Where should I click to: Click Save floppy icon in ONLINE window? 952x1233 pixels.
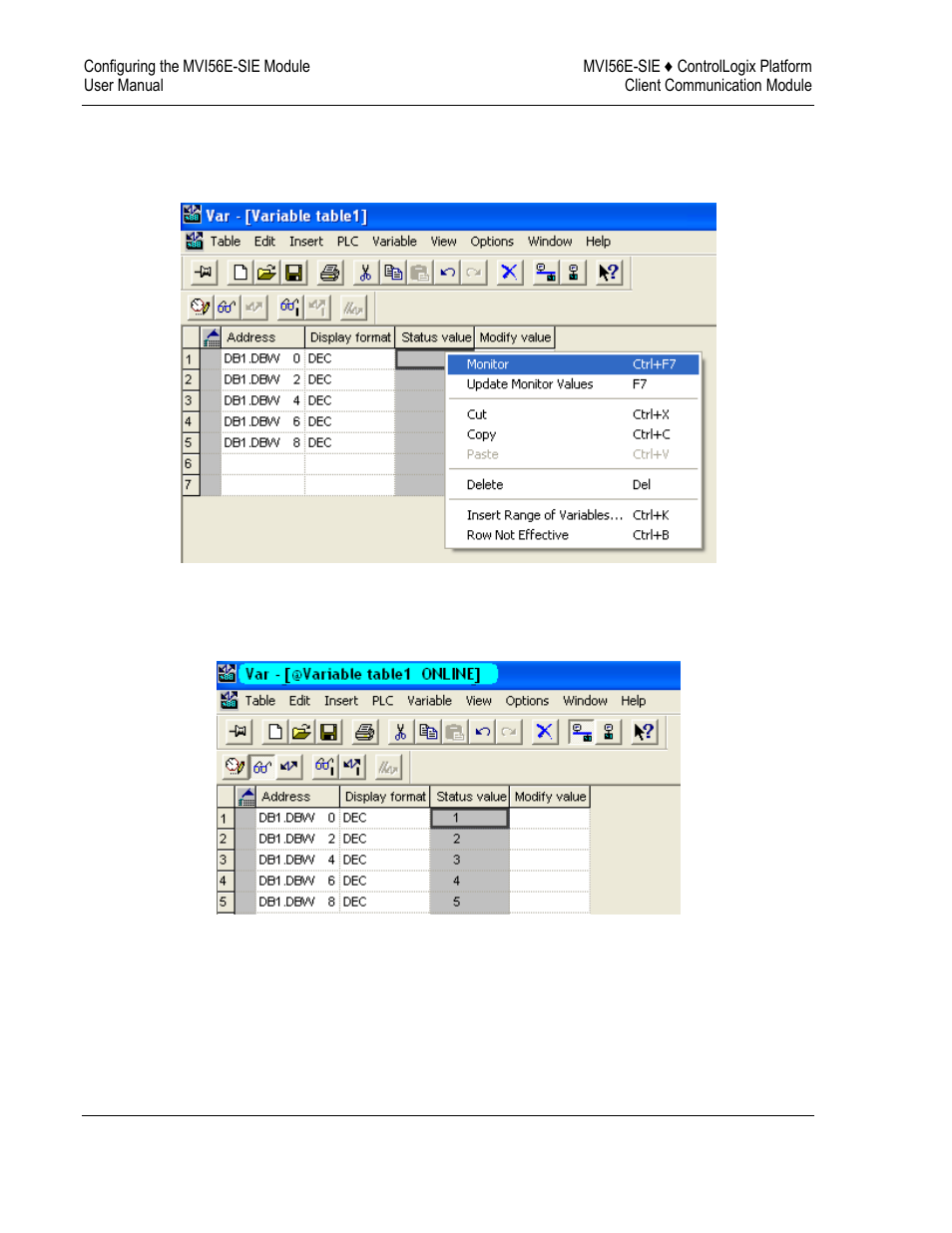[328, 732]
